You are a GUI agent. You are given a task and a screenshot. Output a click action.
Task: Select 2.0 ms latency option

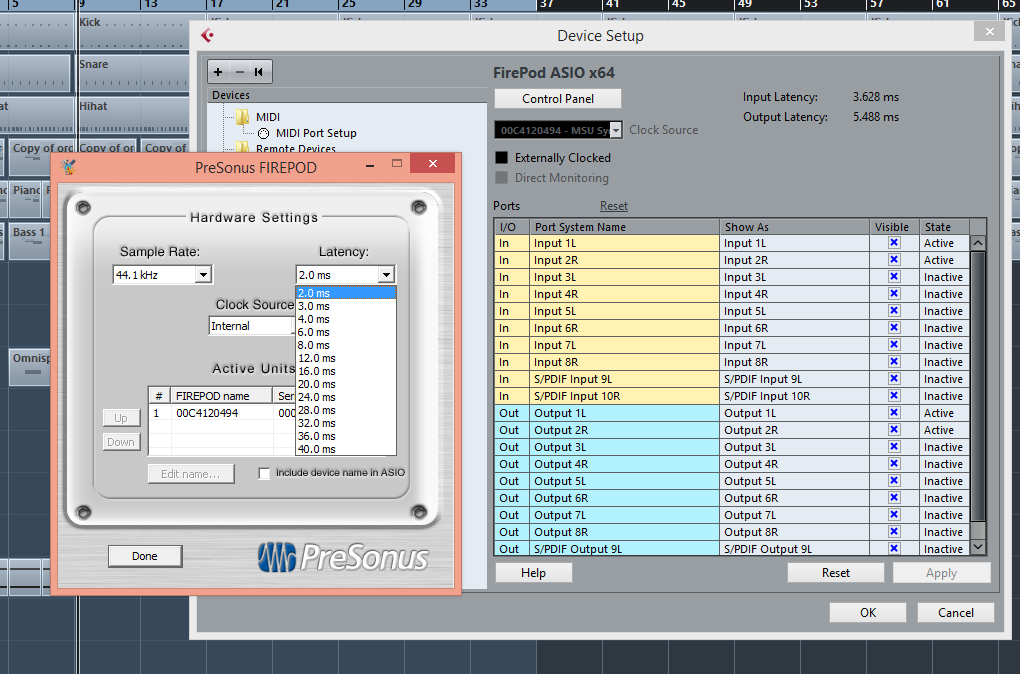[x=346, y=293]
